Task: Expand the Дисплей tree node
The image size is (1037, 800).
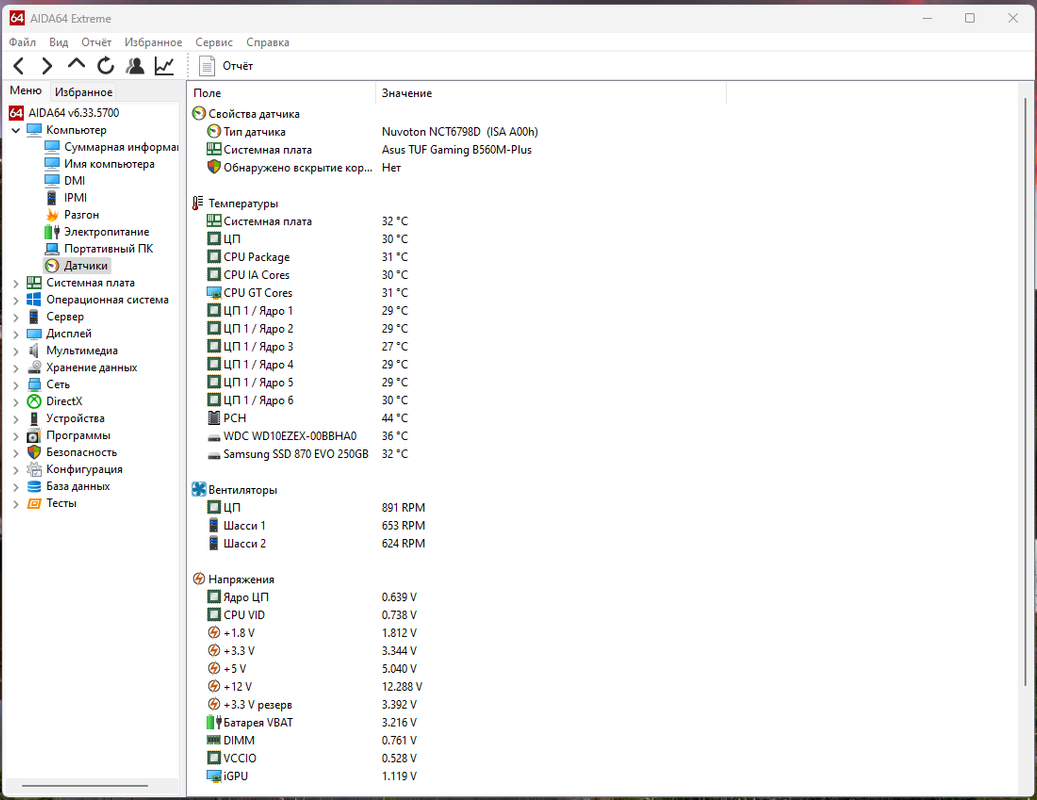Action: point(16,334)
